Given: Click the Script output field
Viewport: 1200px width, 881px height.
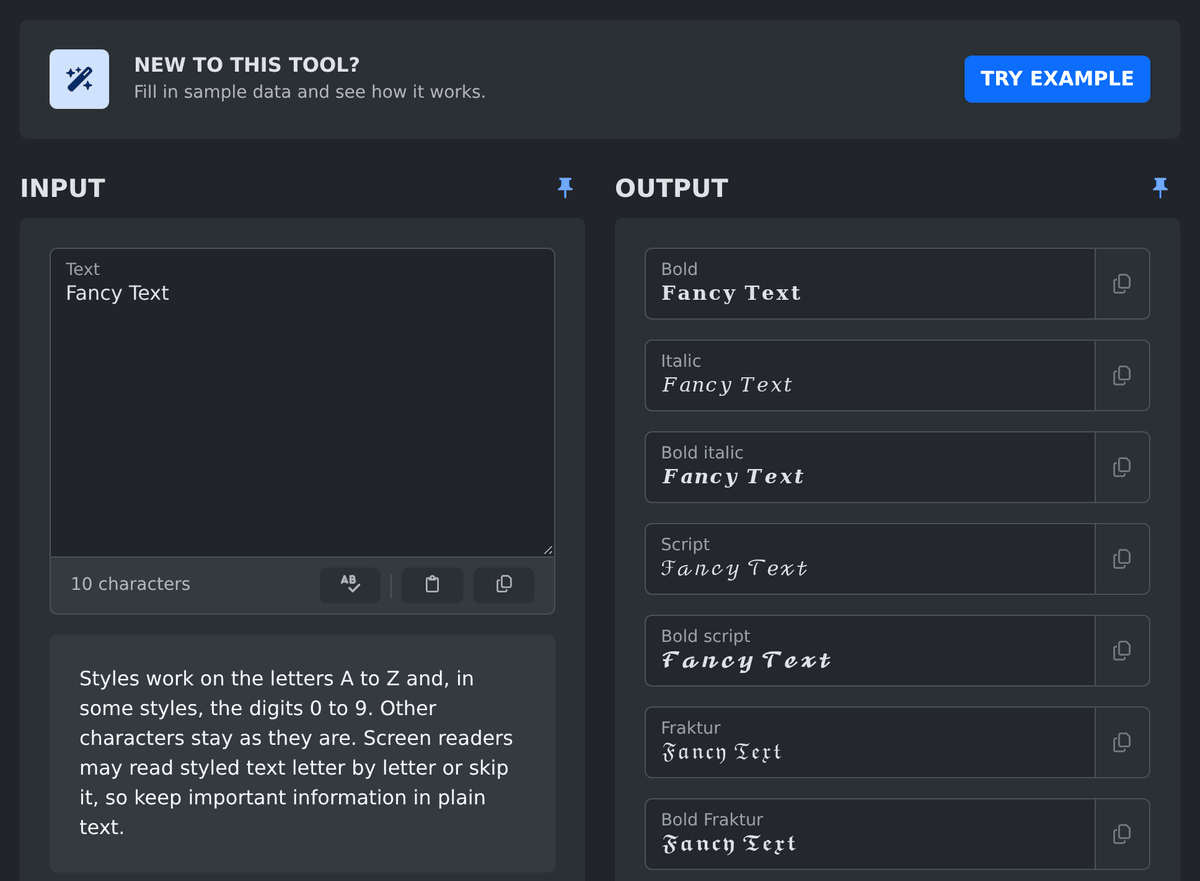Looking at the screenshot, I should [870, 559].
